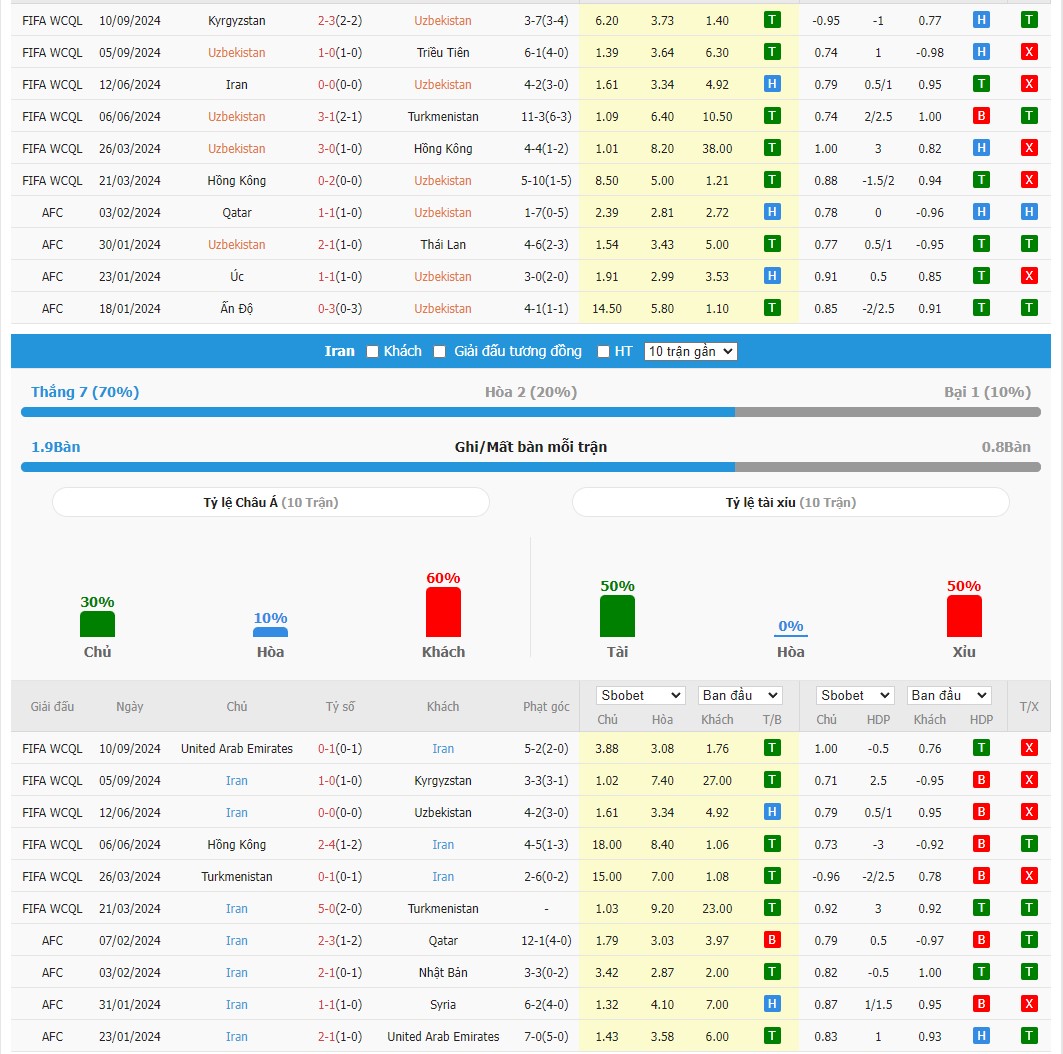Click the red 60% Khách chart bar

coord(443,612)
